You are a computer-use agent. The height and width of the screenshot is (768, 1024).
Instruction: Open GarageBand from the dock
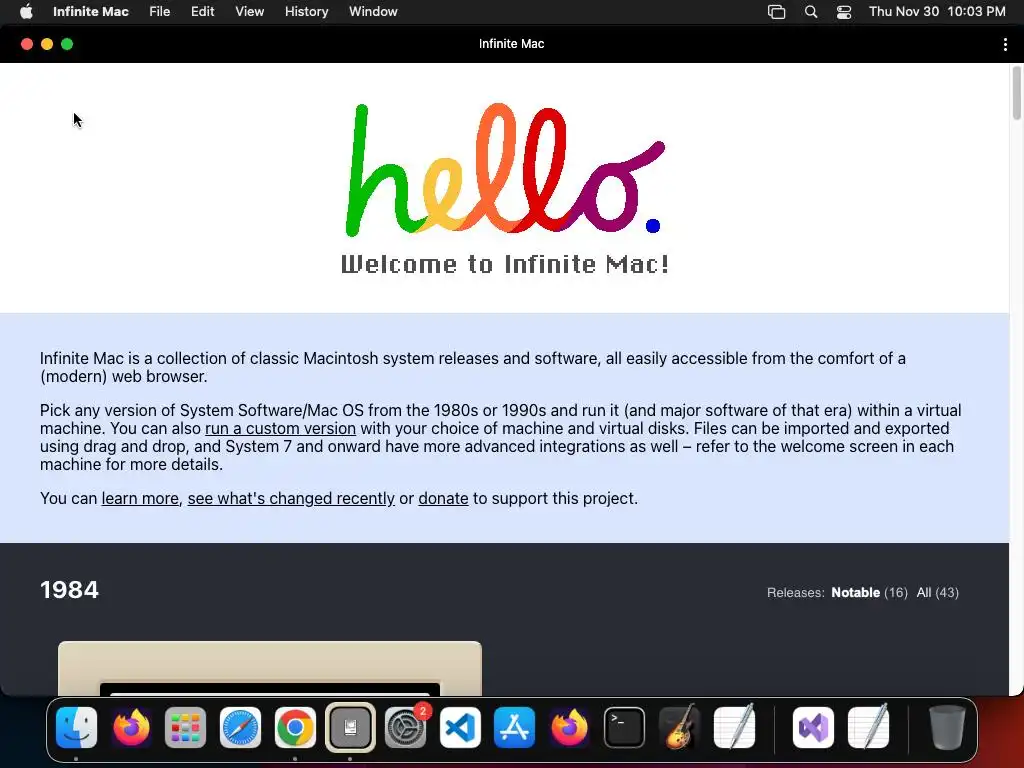click(679, 727)
